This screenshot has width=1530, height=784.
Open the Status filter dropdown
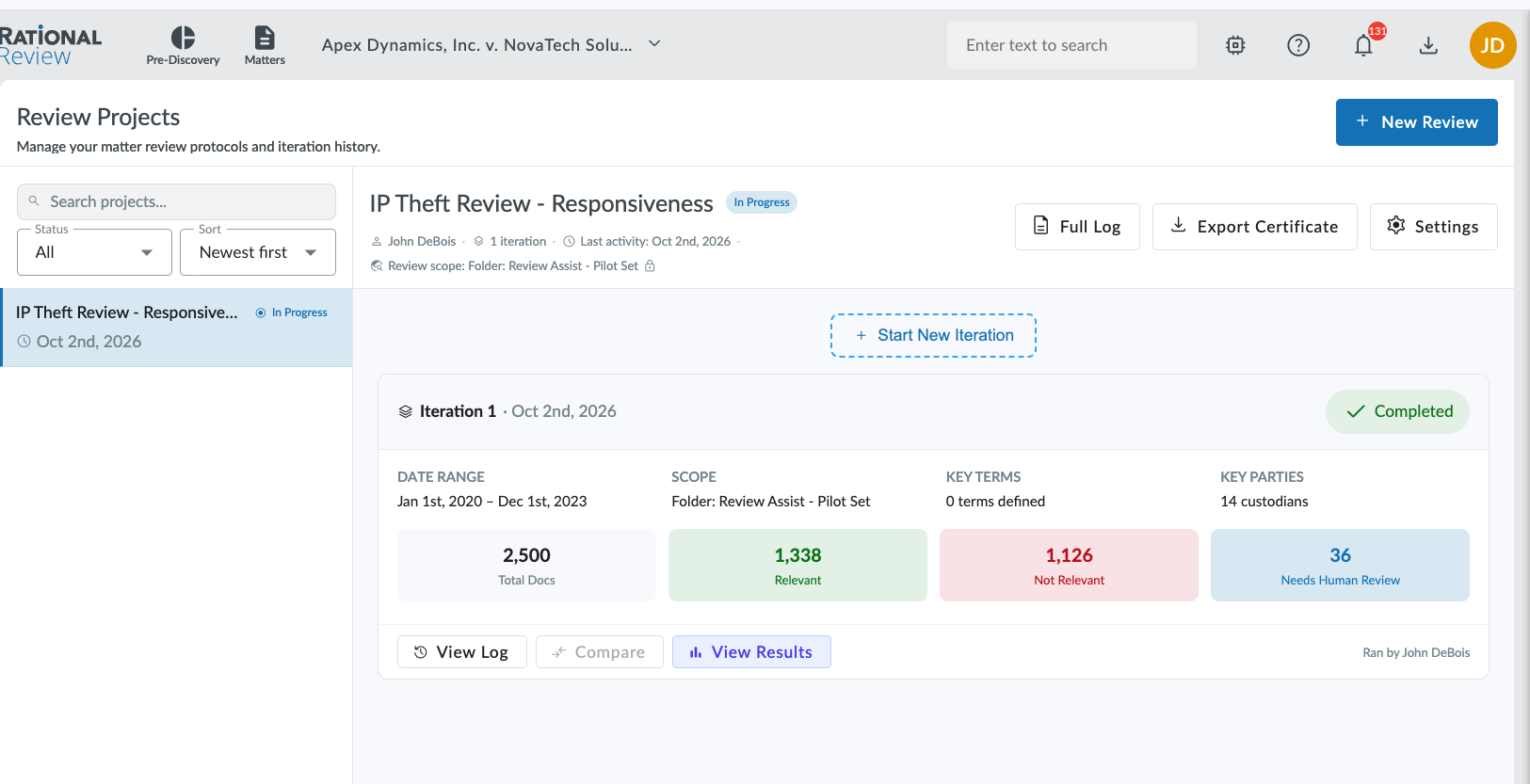click(x=94, y=252)
